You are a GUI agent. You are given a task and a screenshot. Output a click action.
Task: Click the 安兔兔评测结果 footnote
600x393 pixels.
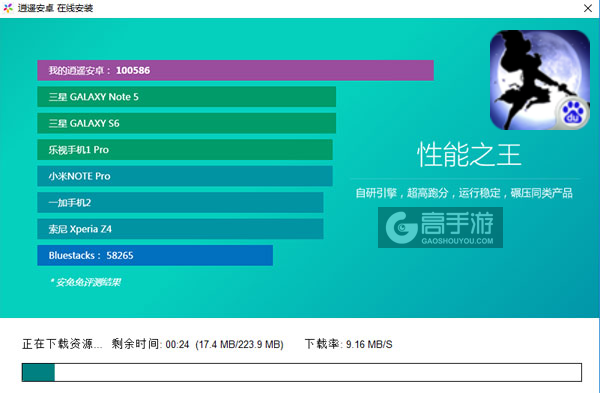pyautogui.click(x=85, y=282)
